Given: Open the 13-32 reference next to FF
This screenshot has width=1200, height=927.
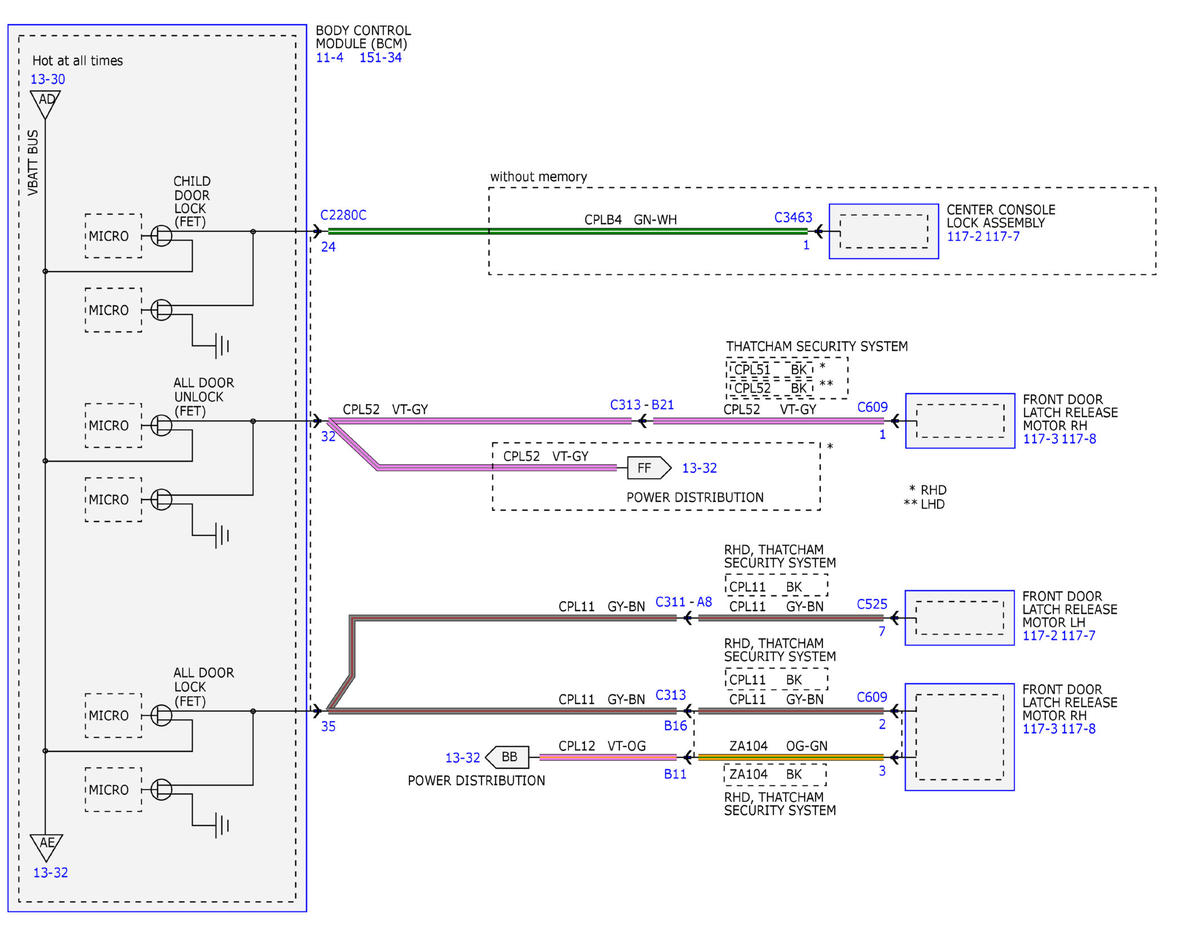Looking at the screenshot, I should coord(700,467).
